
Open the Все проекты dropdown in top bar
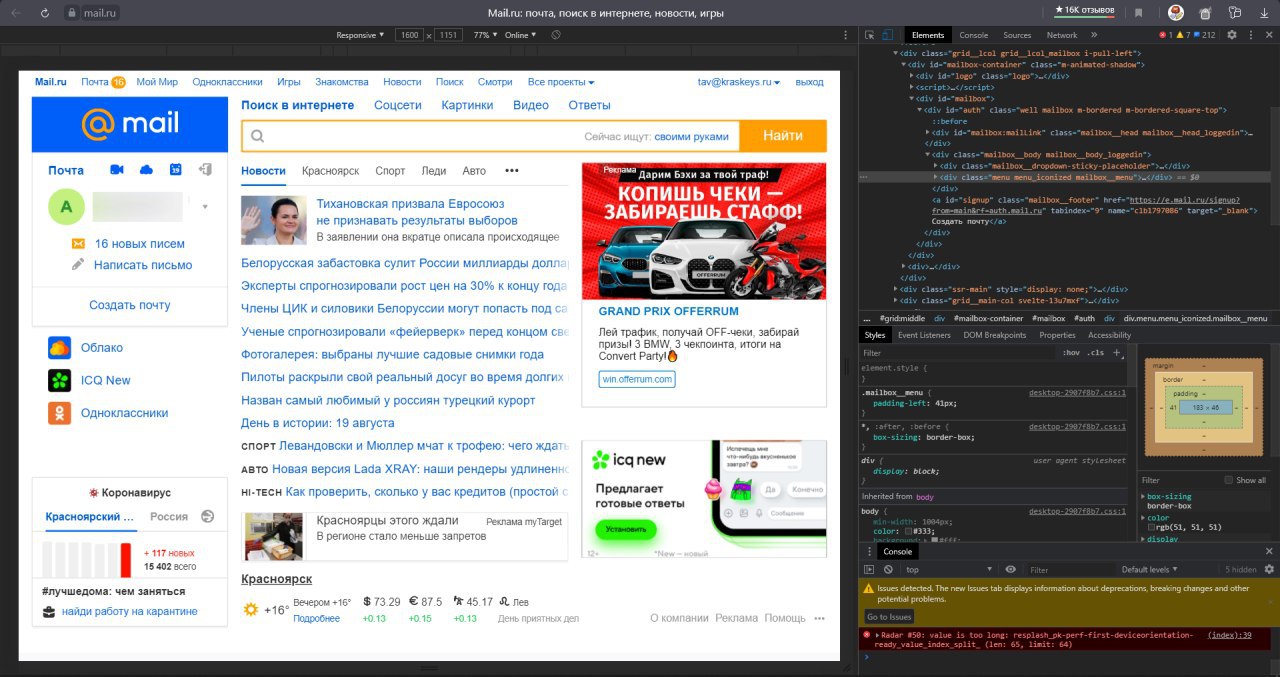561,82
